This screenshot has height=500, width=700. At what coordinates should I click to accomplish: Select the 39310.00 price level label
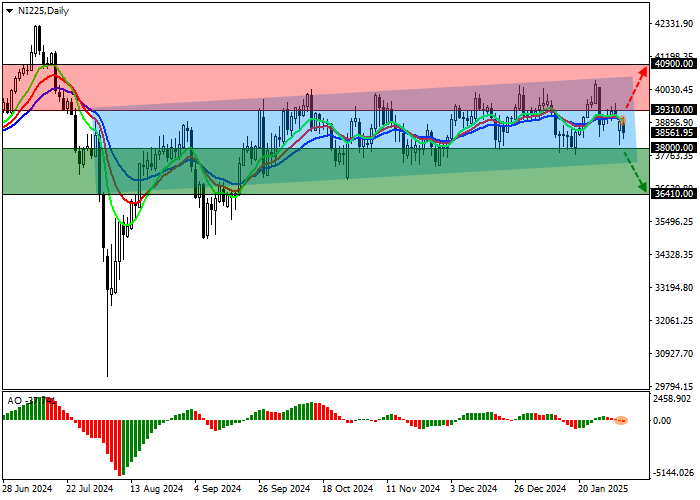(672, 110)
